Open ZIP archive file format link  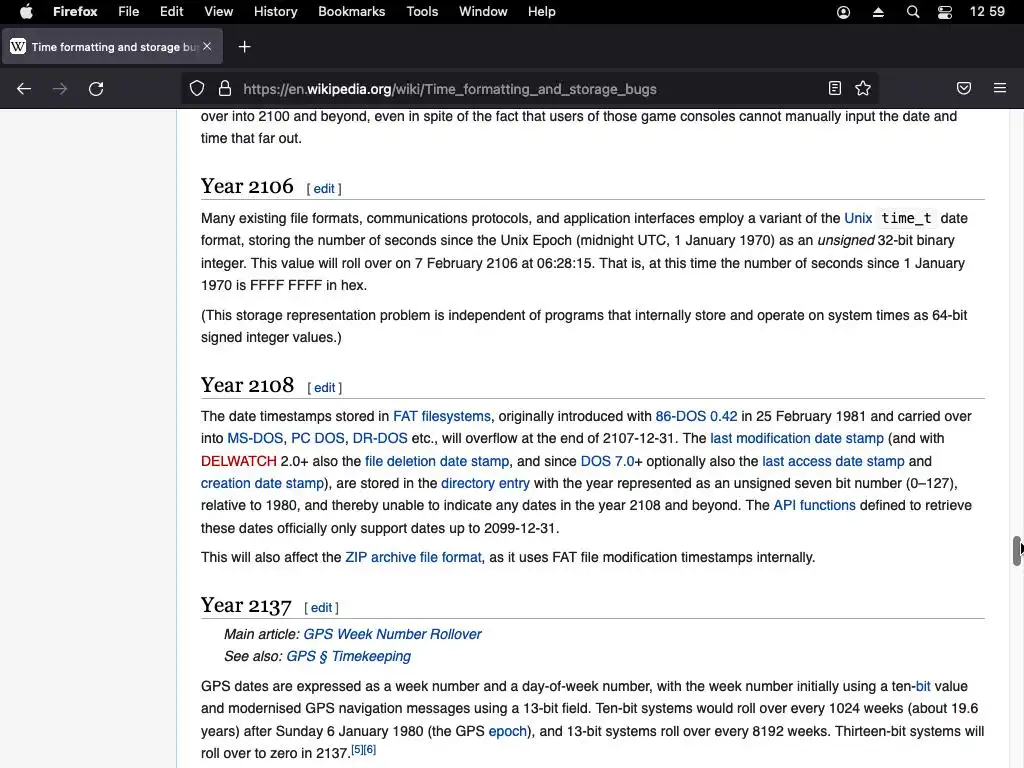(413, 558)
